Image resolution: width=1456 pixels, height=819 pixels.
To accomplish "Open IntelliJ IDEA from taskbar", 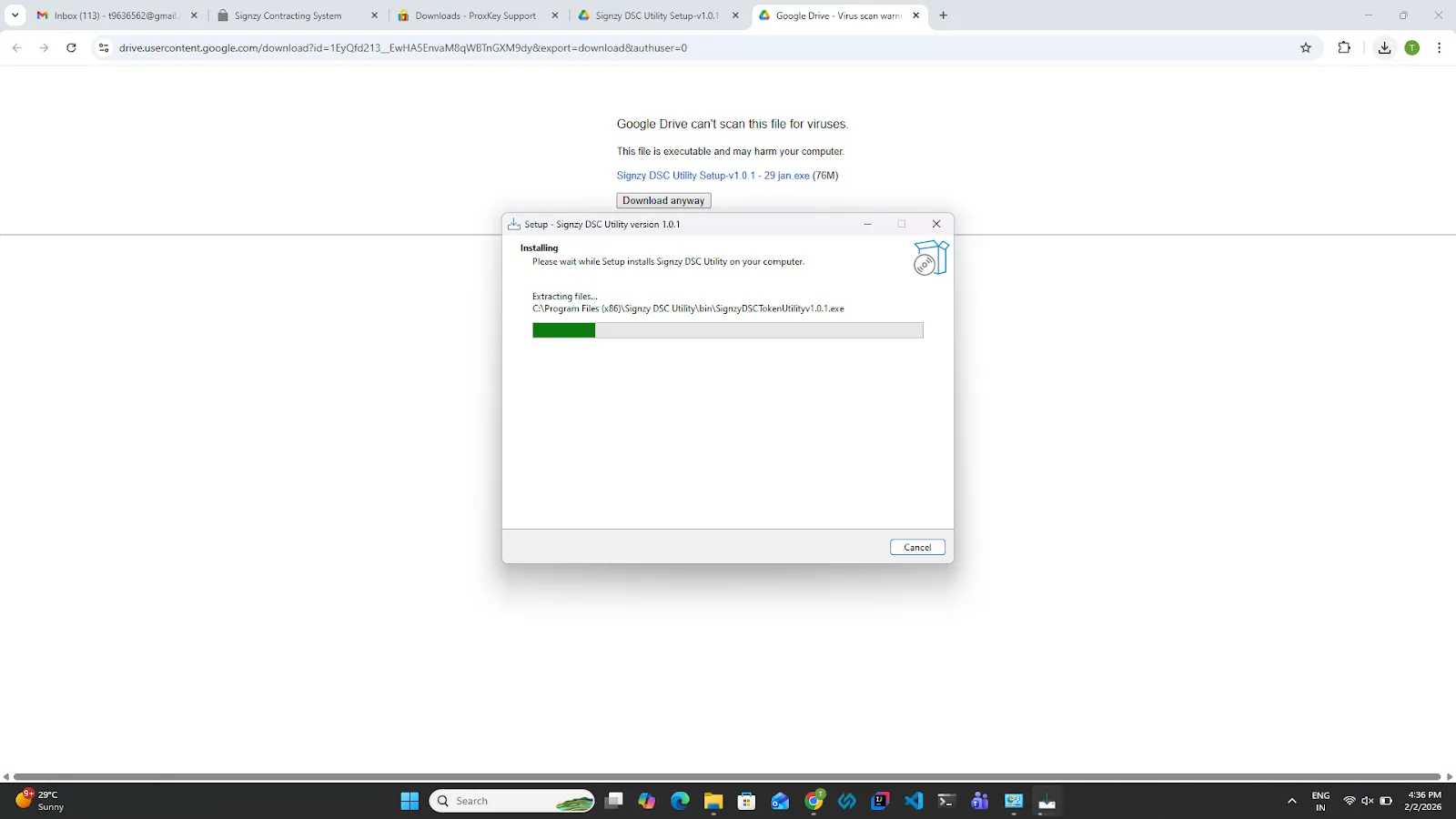I will click(x=880, y=801).
